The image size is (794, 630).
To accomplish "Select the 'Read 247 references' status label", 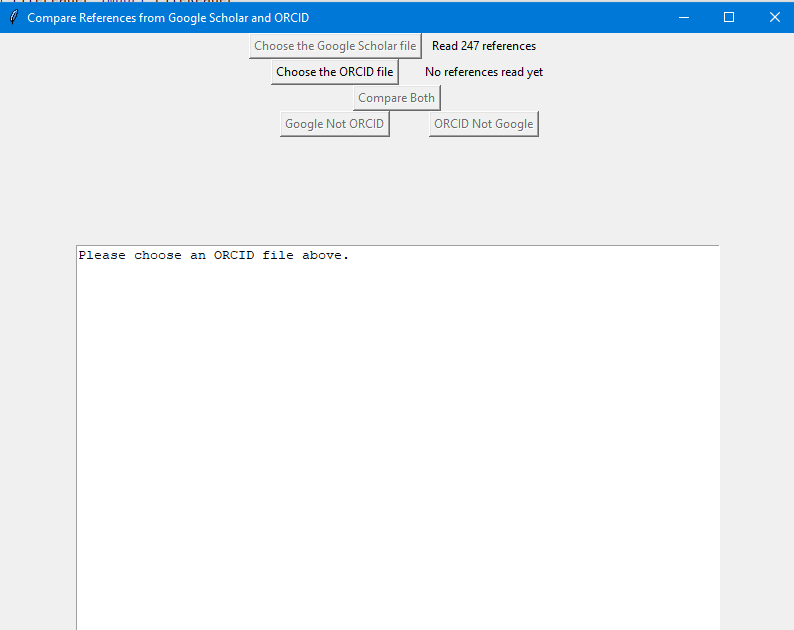I will [484, 46].
